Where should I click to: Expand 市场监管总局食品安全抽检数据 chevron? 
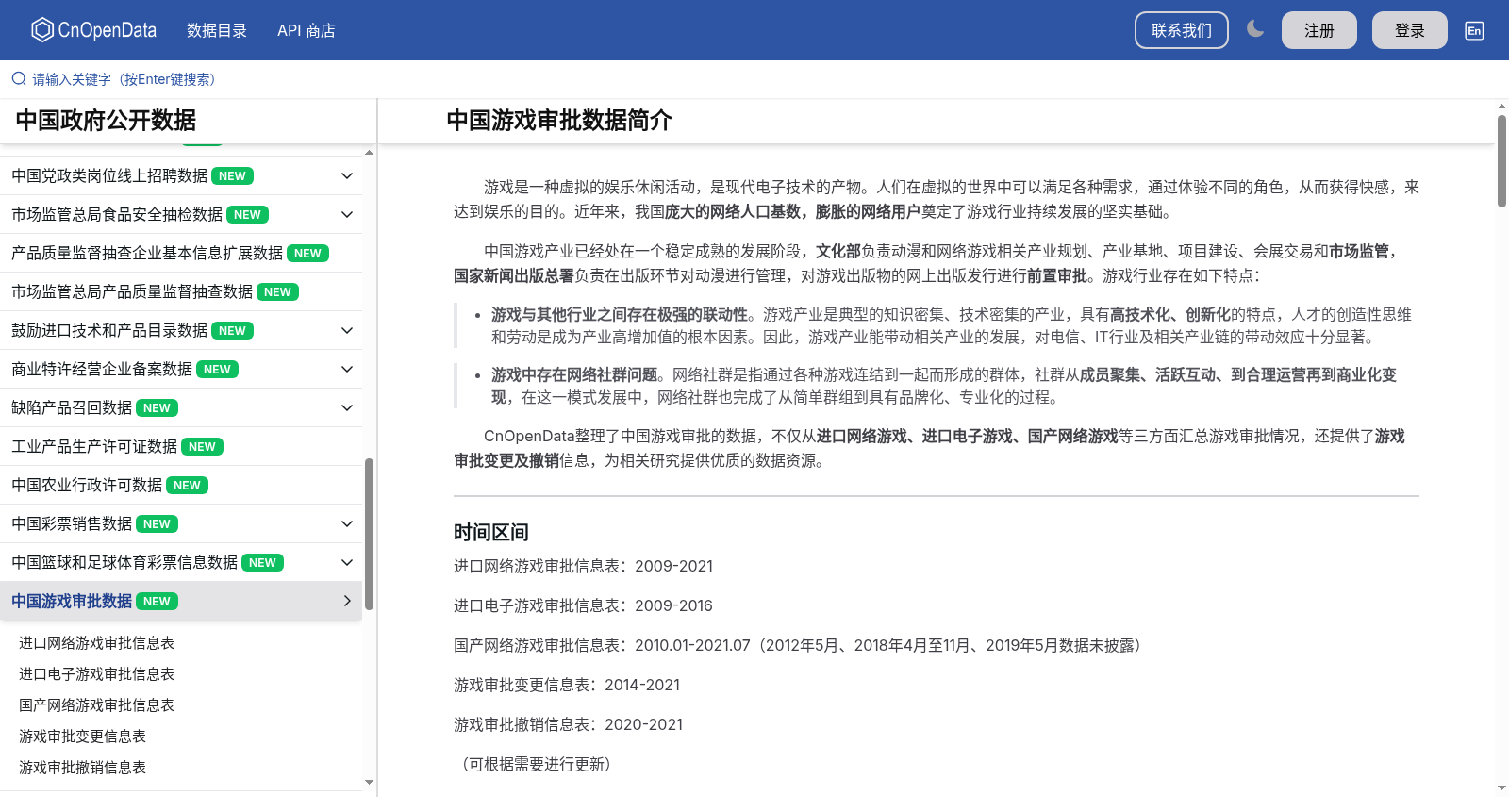click(347, 214)
